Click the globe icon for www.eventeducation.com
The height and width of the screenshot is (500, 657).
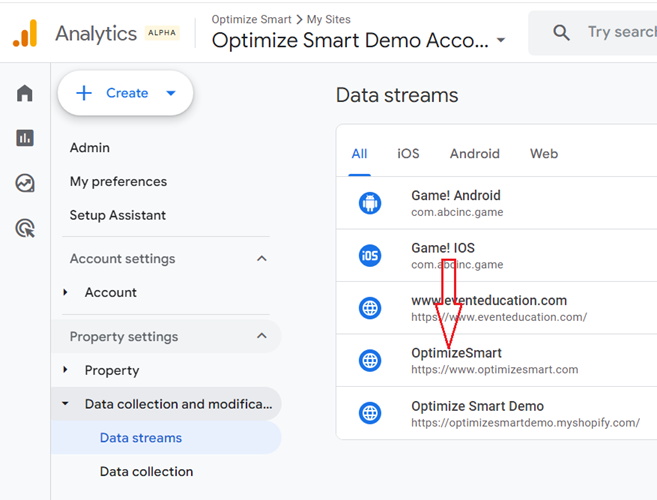370,308
